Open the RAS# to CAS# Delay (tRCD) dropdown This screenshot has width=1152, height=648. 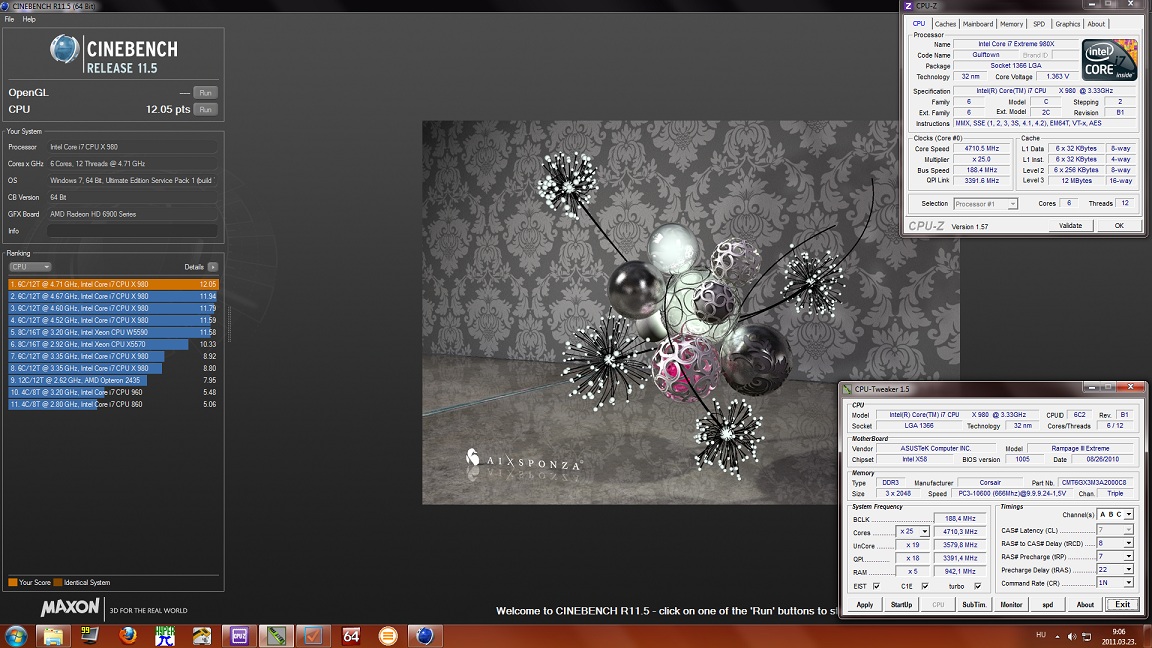click(x=1115, y=543)
